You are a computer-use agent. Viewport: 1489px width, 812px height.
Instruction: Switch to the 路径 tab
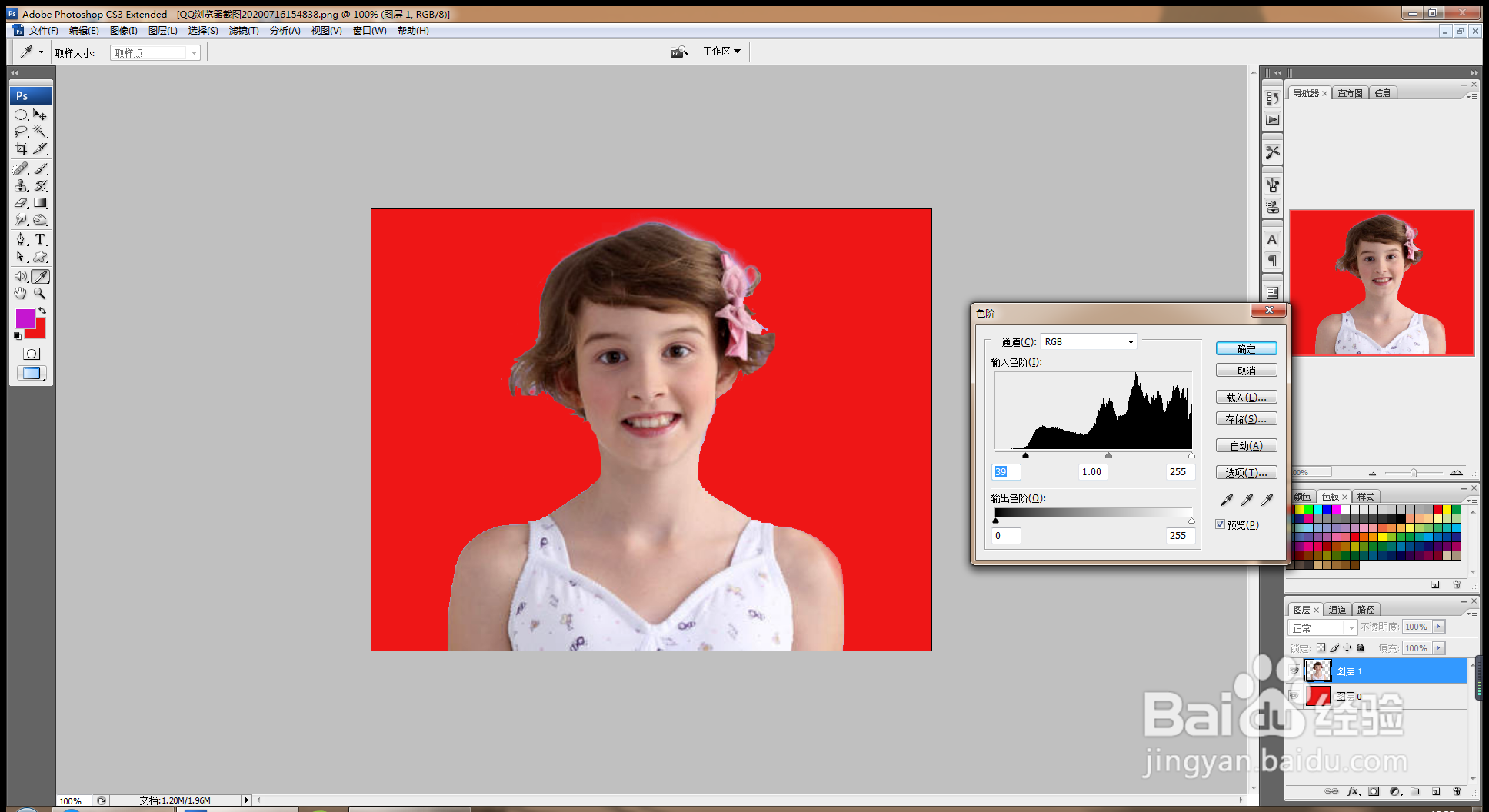click(x=1366, y=610)
